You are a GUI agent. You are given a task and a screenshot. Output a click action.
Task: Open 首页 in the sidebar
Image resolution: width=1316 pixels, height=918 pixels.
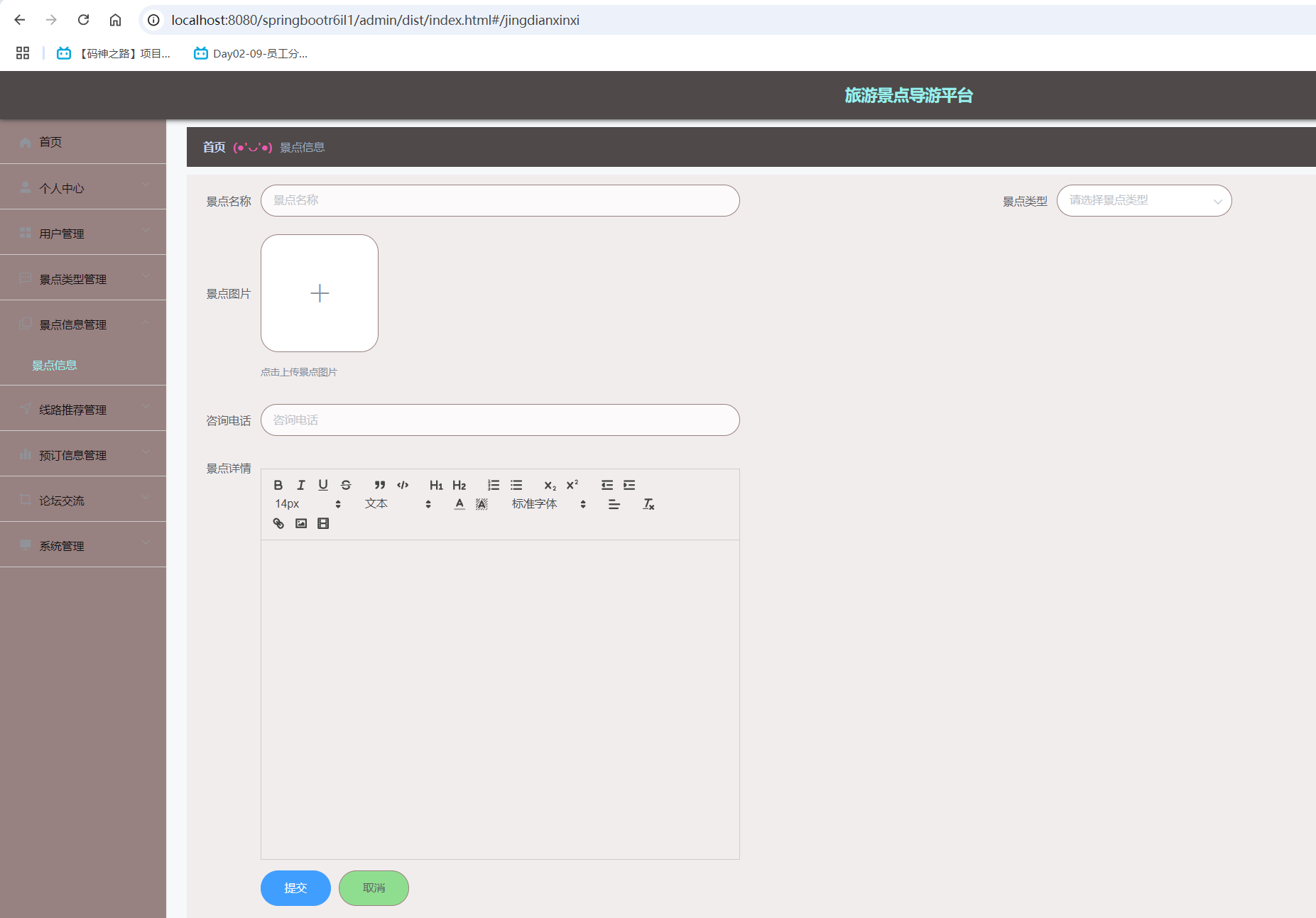coord(83,142)
